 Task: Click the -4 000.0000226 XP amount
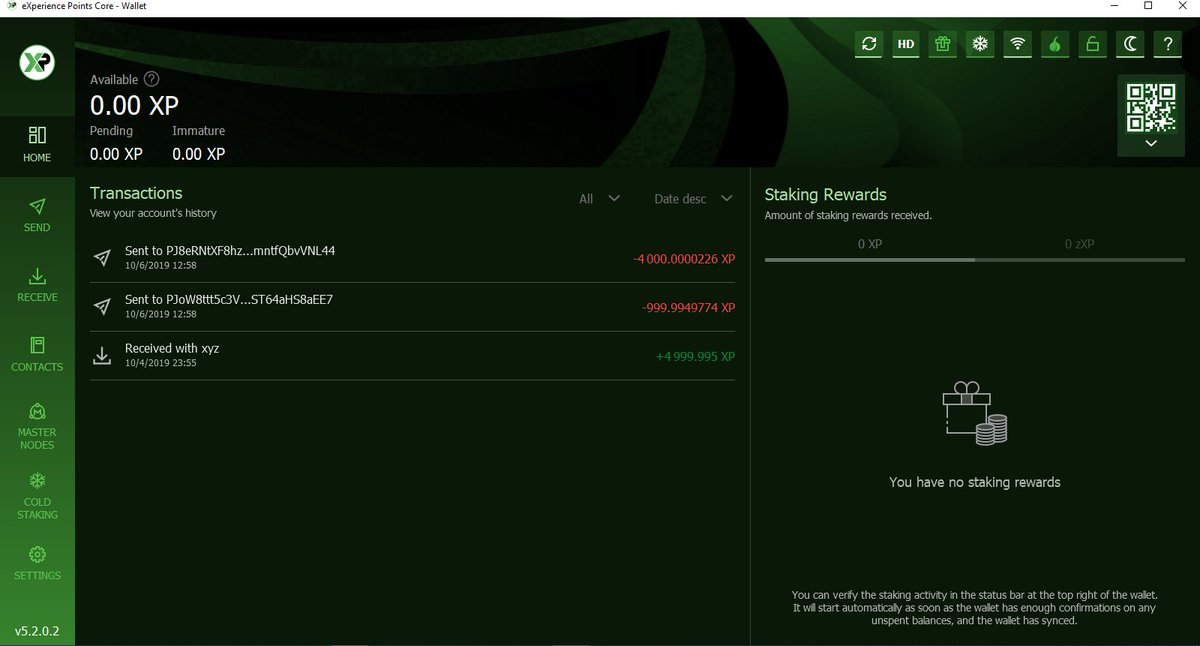(684, 259)
